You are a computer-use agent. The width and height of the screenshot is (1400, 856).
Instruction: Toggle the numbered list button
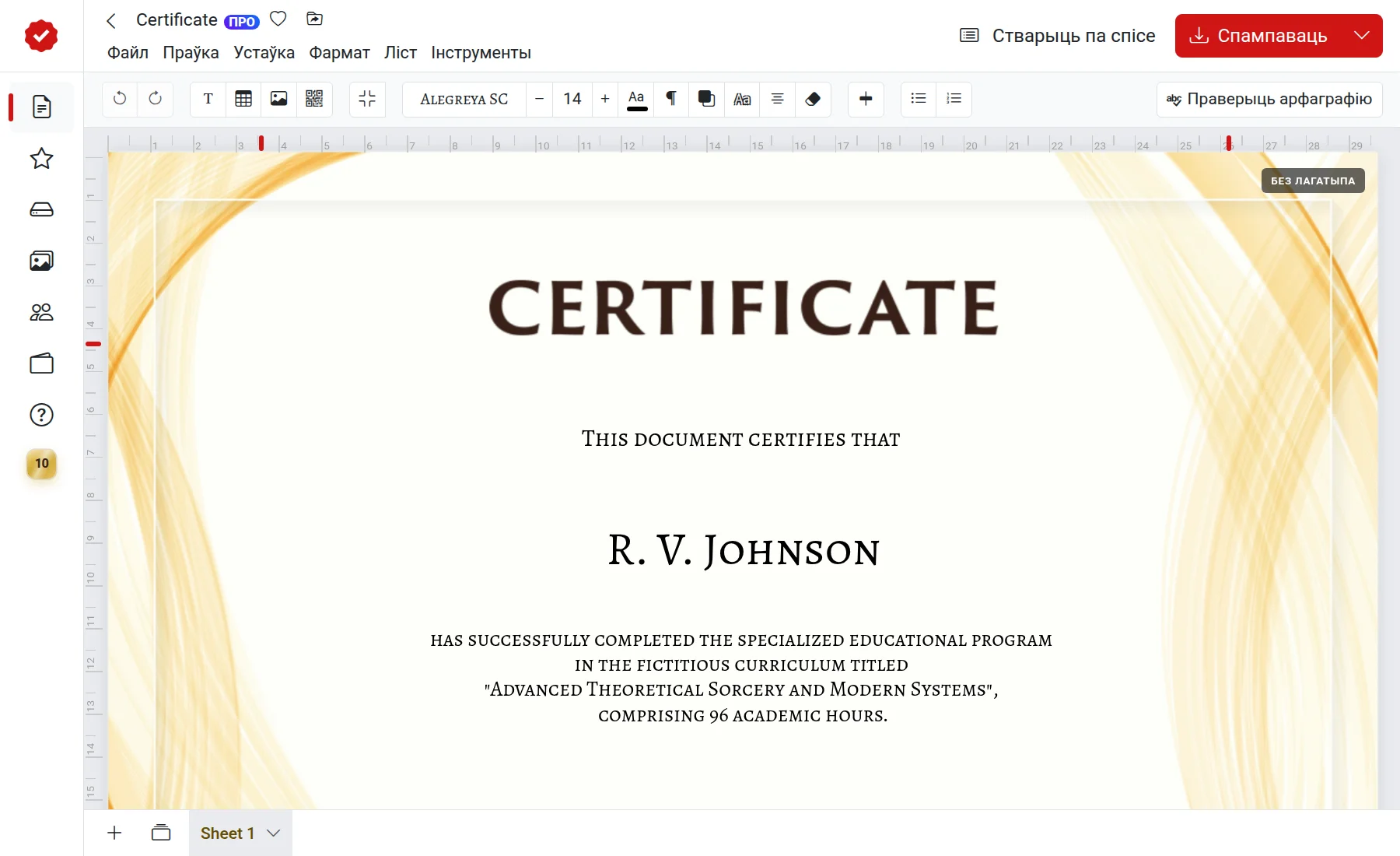point(954,99)
